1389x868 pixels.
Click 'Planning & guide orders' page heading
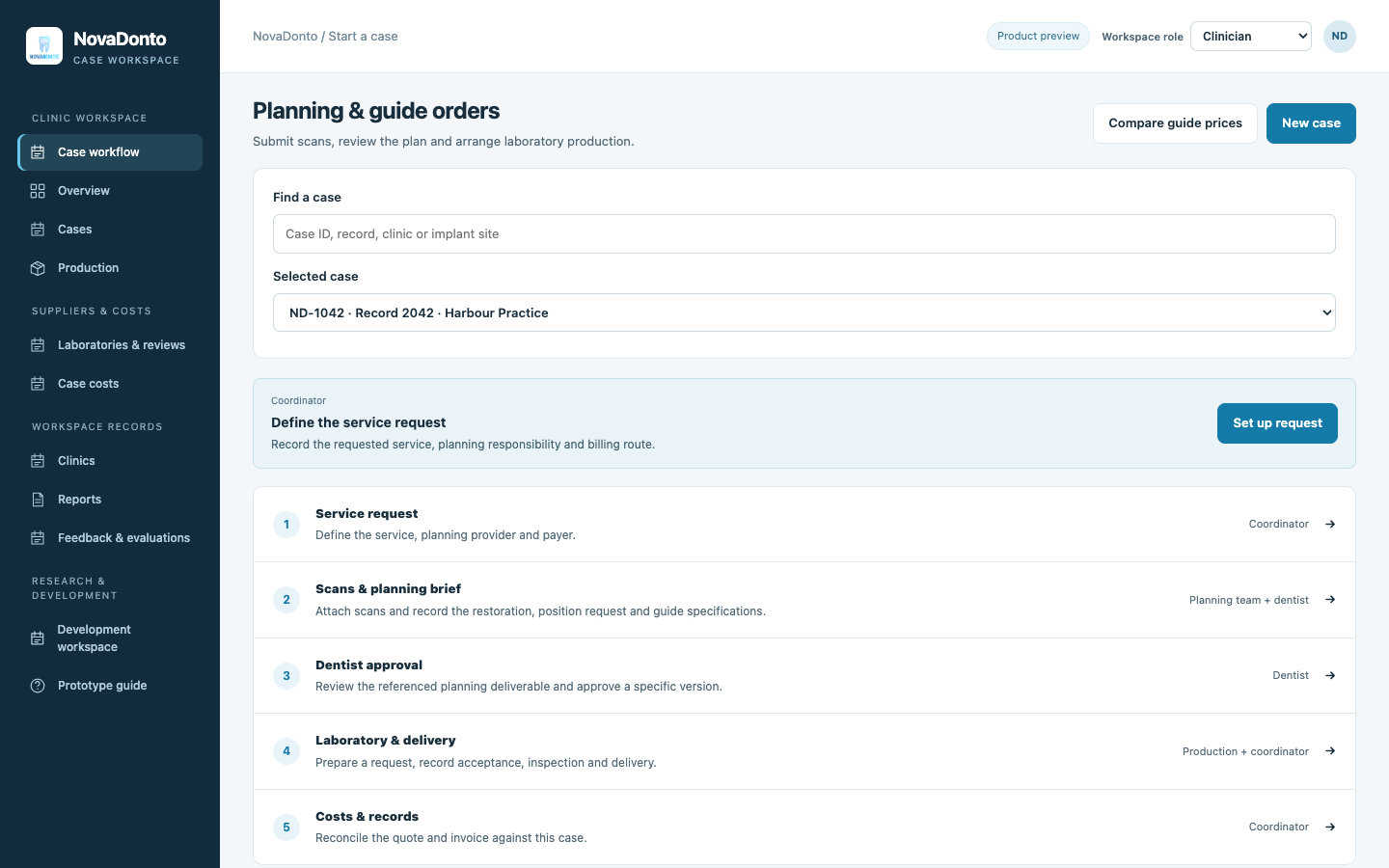pos(376,111)
